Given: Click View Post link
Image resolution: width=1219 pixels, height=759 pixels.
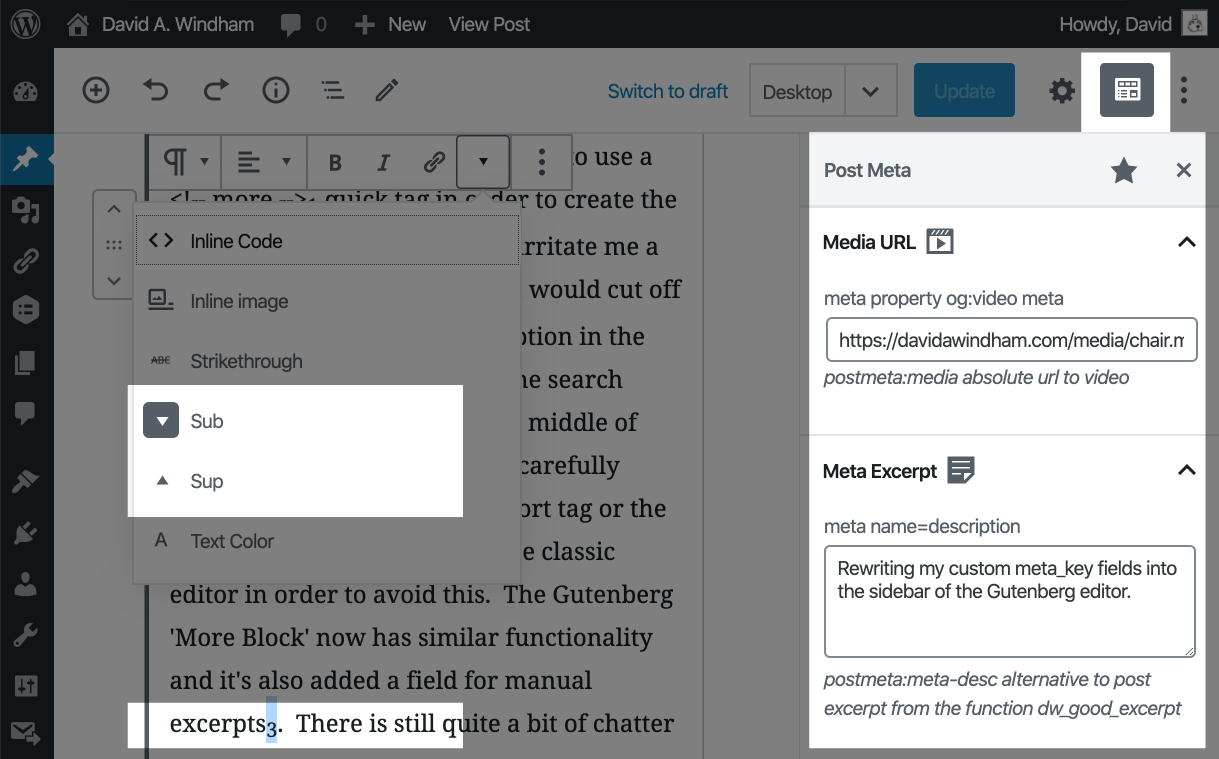Looking at the screenshot, I should pyautogui.click(x=489, y=24).
